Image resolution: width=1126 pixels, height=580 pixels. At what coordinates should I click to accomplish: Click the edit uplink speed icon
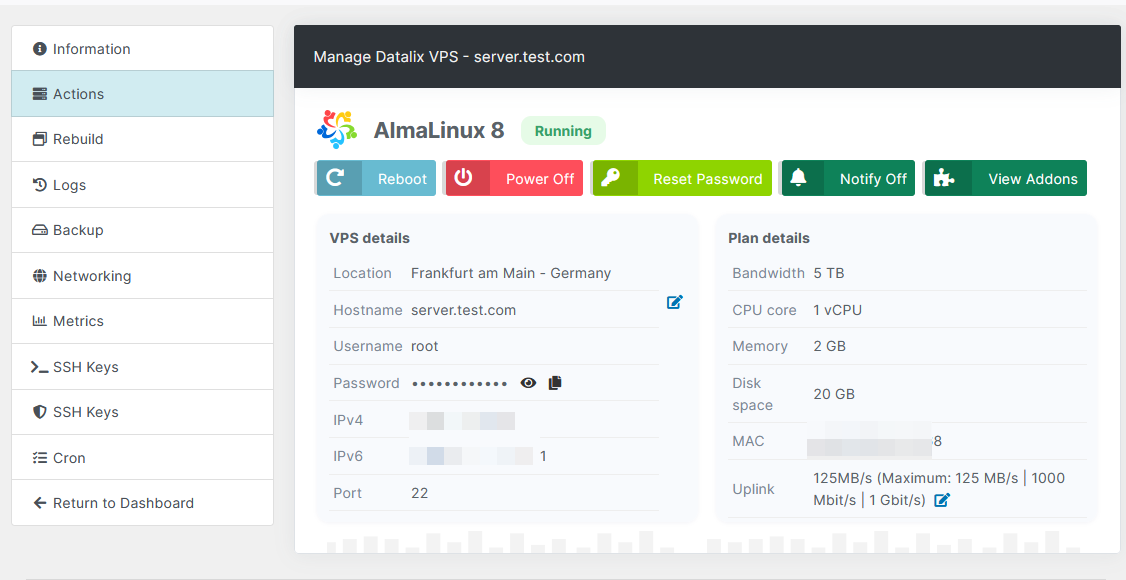pyautogui.click(x=942, y=500)
